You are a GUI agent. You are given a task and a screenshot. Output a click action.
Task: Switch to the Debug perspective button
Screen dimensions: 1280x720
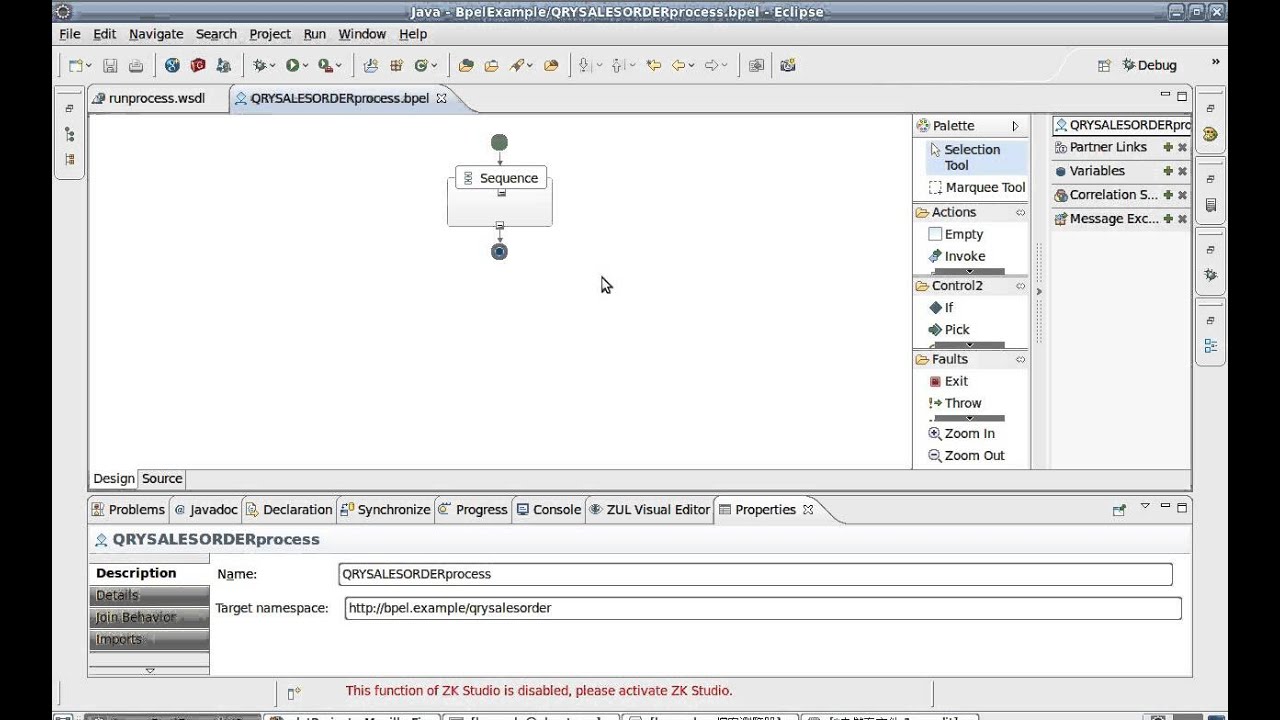tap(1149, 65)
